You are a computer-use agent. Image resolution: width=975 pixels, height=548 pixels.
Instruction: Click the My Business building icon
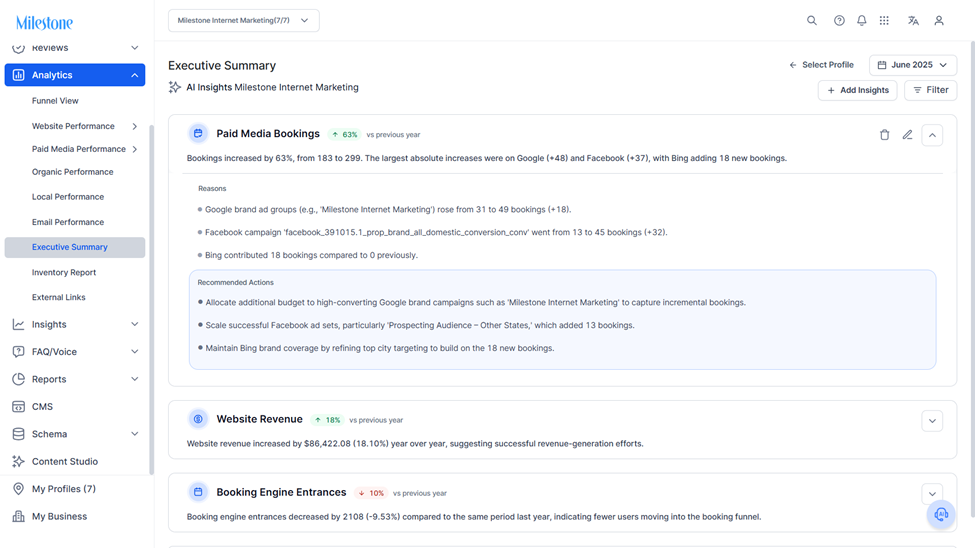pos(19,516)
